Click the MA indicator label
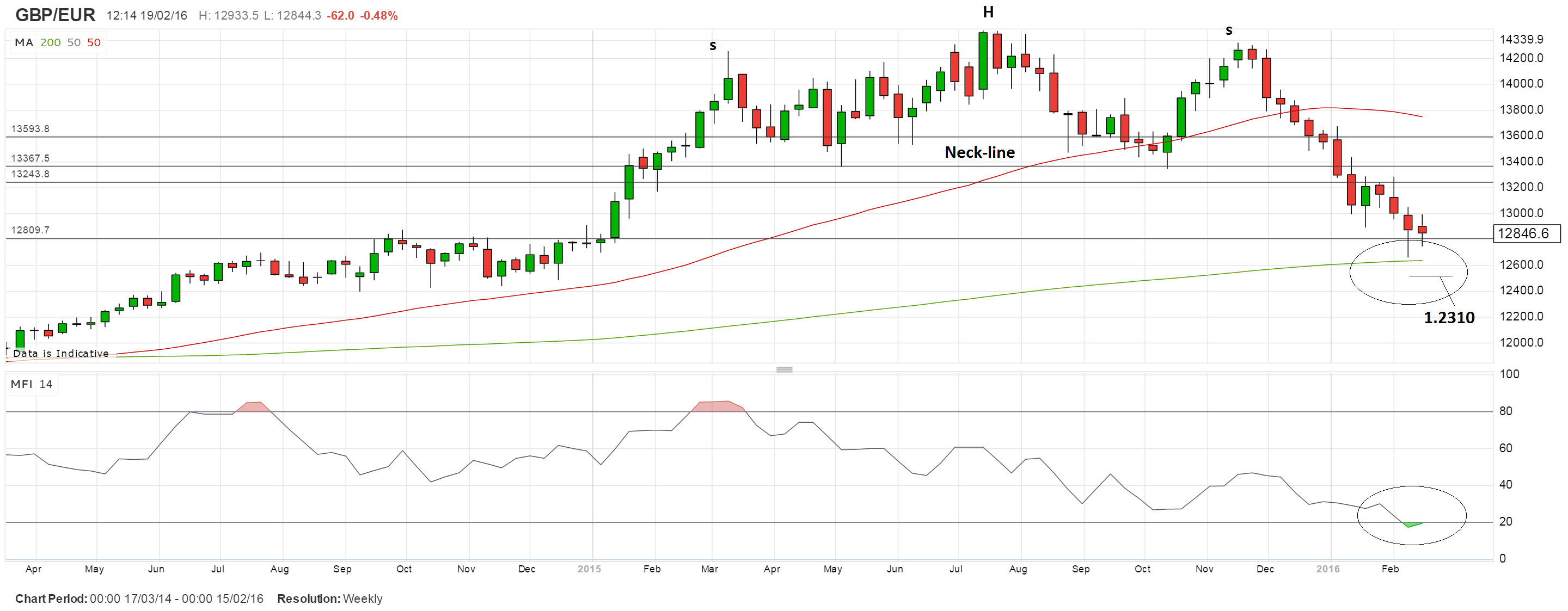 (24, 42)
